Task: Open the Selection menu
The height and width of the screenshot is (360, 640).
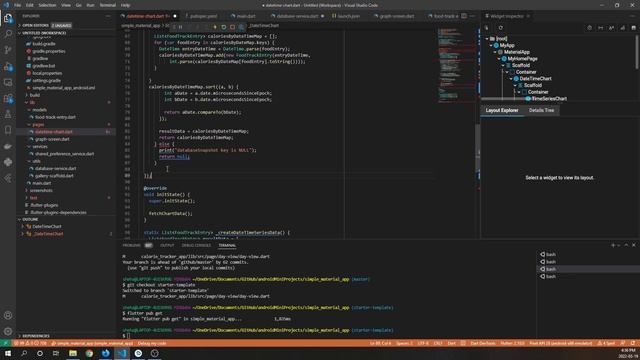Action: [47, 5]
